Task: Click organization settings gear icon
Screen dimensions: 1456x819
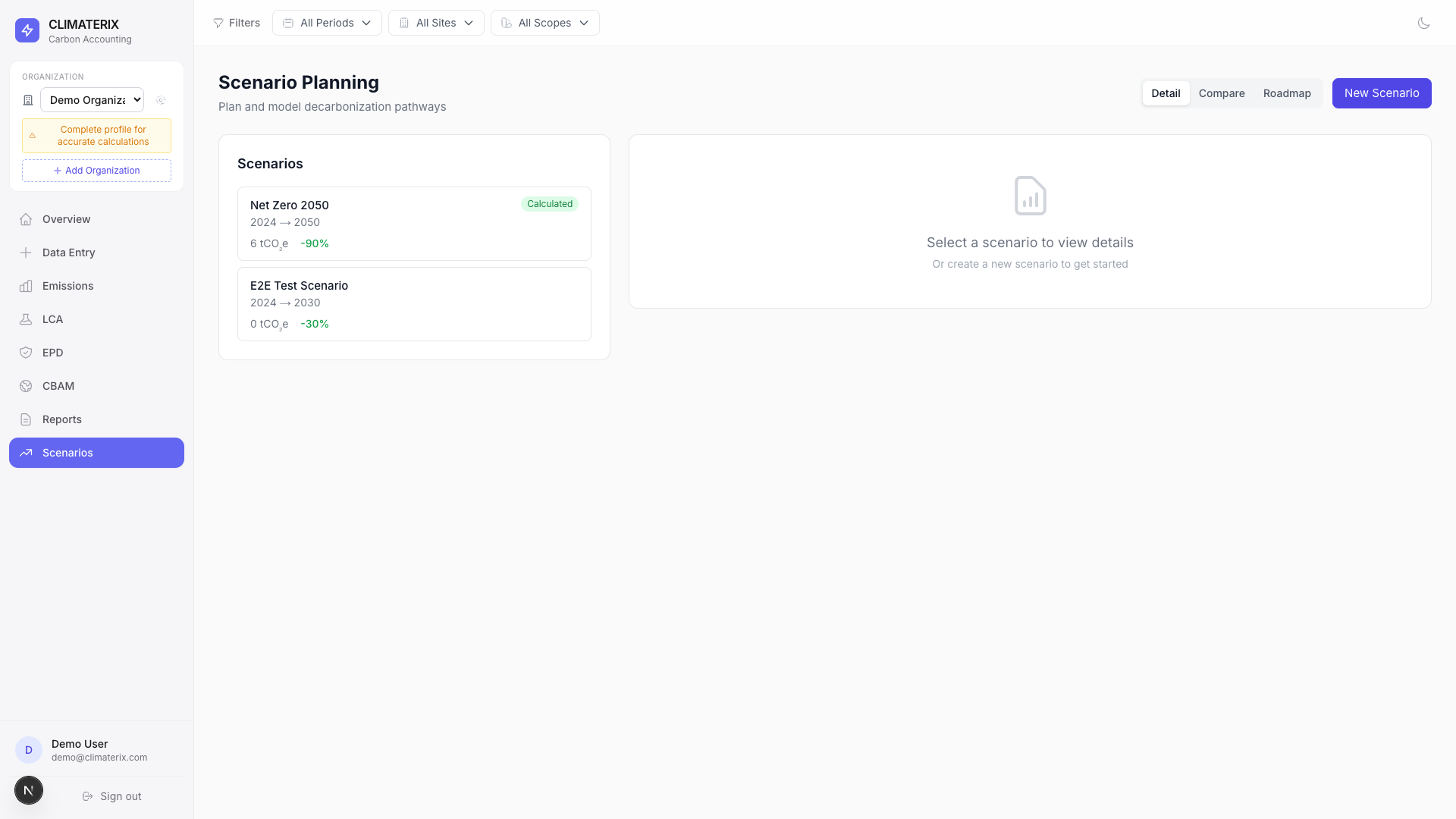Action: pos(161,100)
